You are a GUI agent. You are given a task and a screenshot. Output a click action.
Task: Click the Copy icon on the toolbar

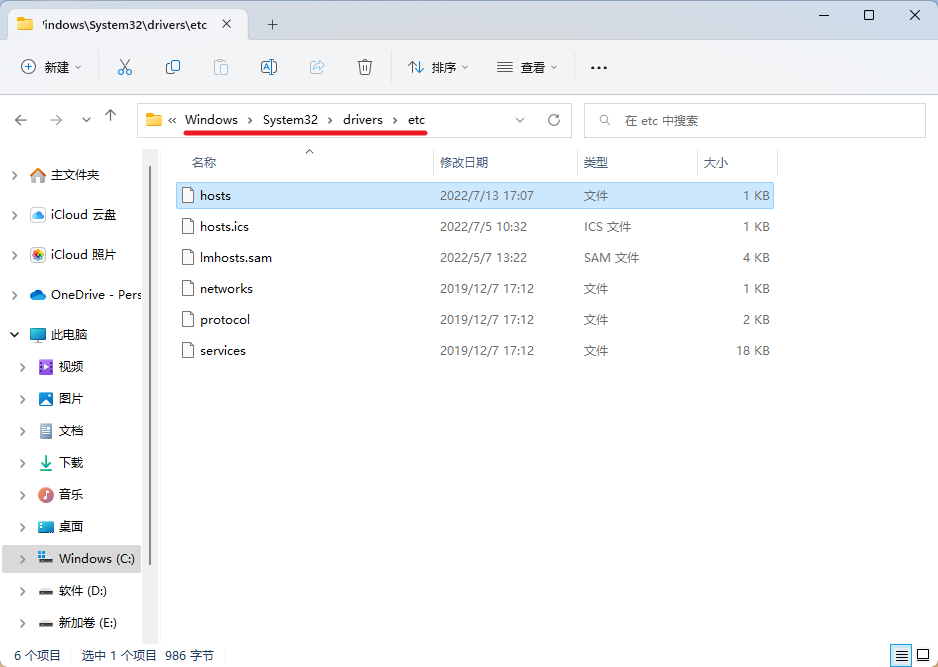click(x=172, y=67)
